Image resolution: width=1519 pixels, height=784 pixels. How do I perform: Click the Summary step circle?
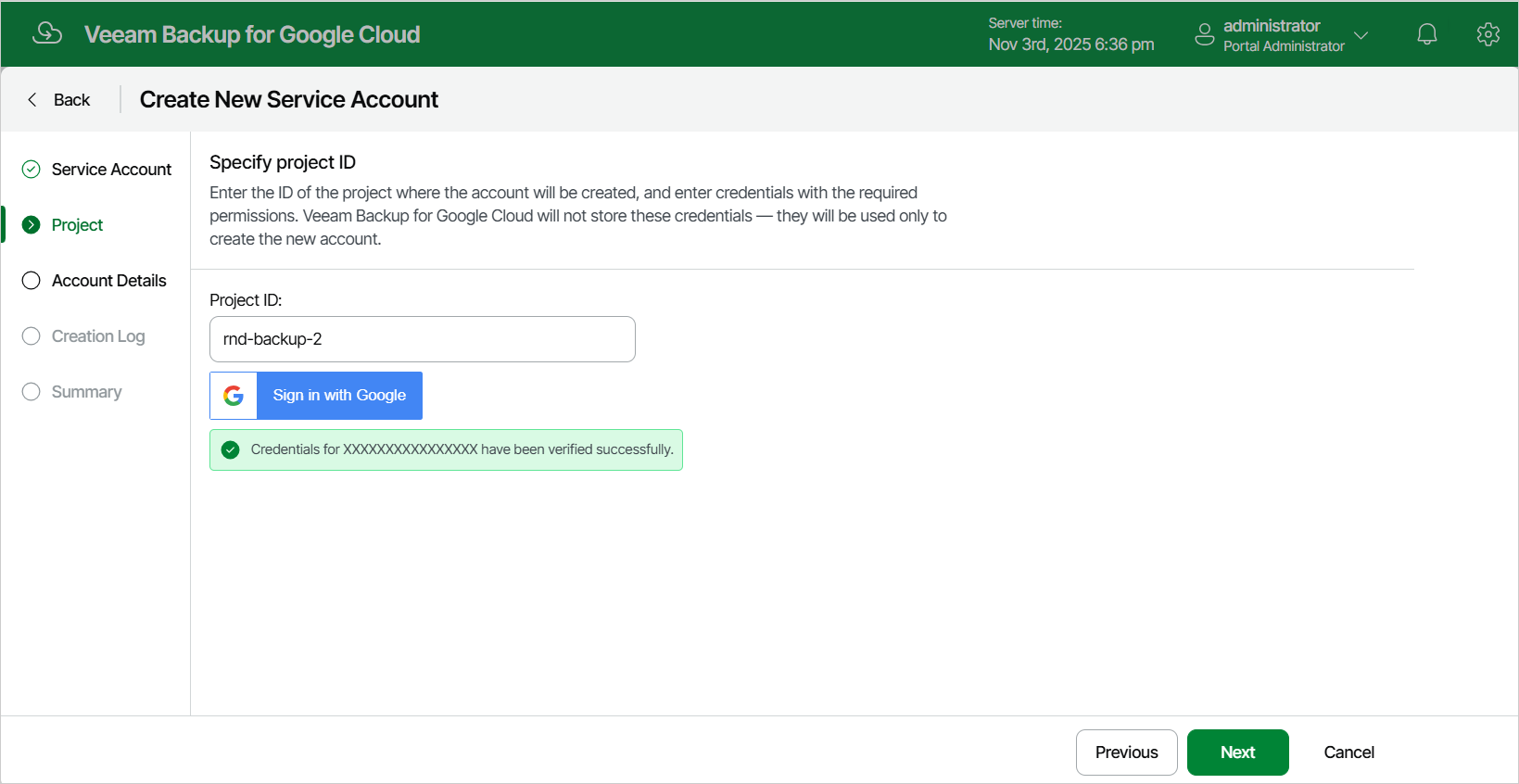pyautogui.click(x=32, y=391)
